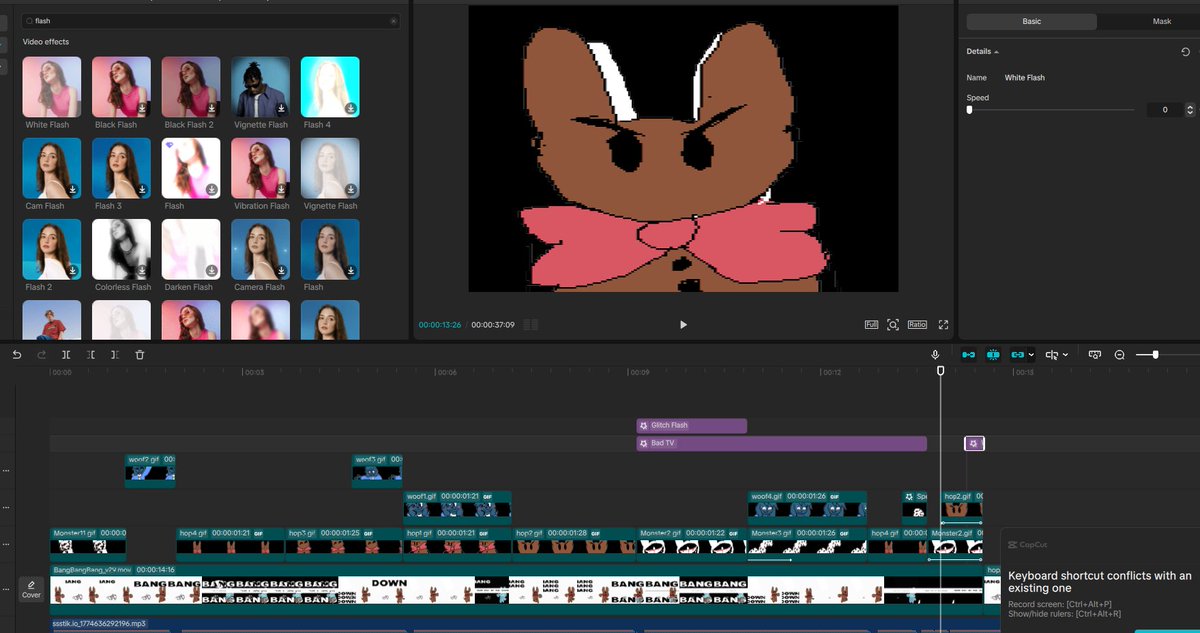Click the Video effects heading
Image resolution: width=1200 pixels, height=633 pixels.
[x=46, y=42]
